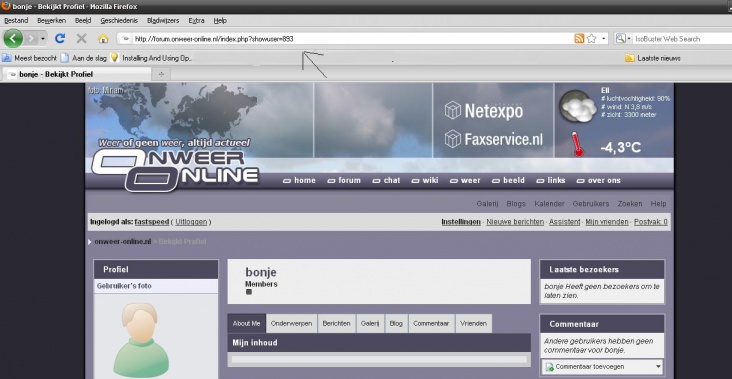Open the Laatste nieuws bookmarks folder

point(653,58)
